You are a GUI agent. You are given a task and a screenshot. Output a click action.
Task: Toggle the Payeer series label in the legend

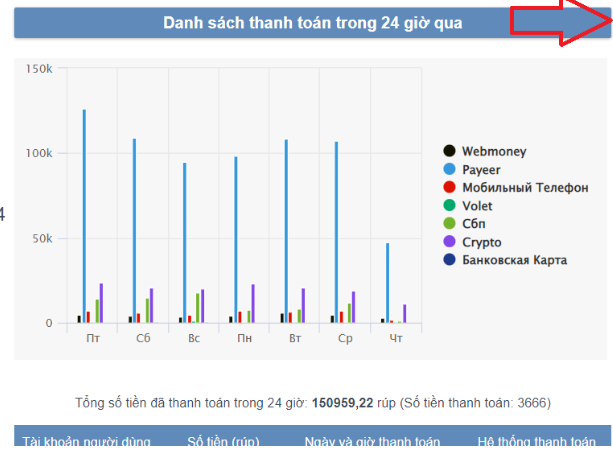click(x=482, y=169)
